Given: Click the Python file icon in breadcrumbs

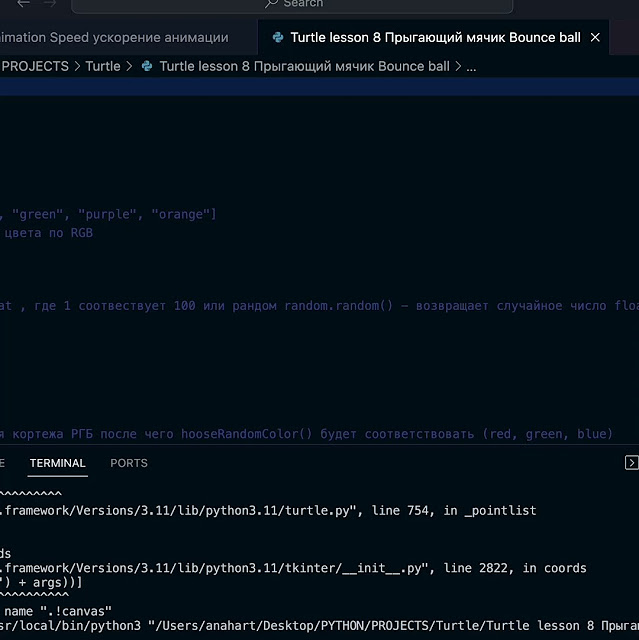Looking at the screenshot, I should tap(147, 67).
